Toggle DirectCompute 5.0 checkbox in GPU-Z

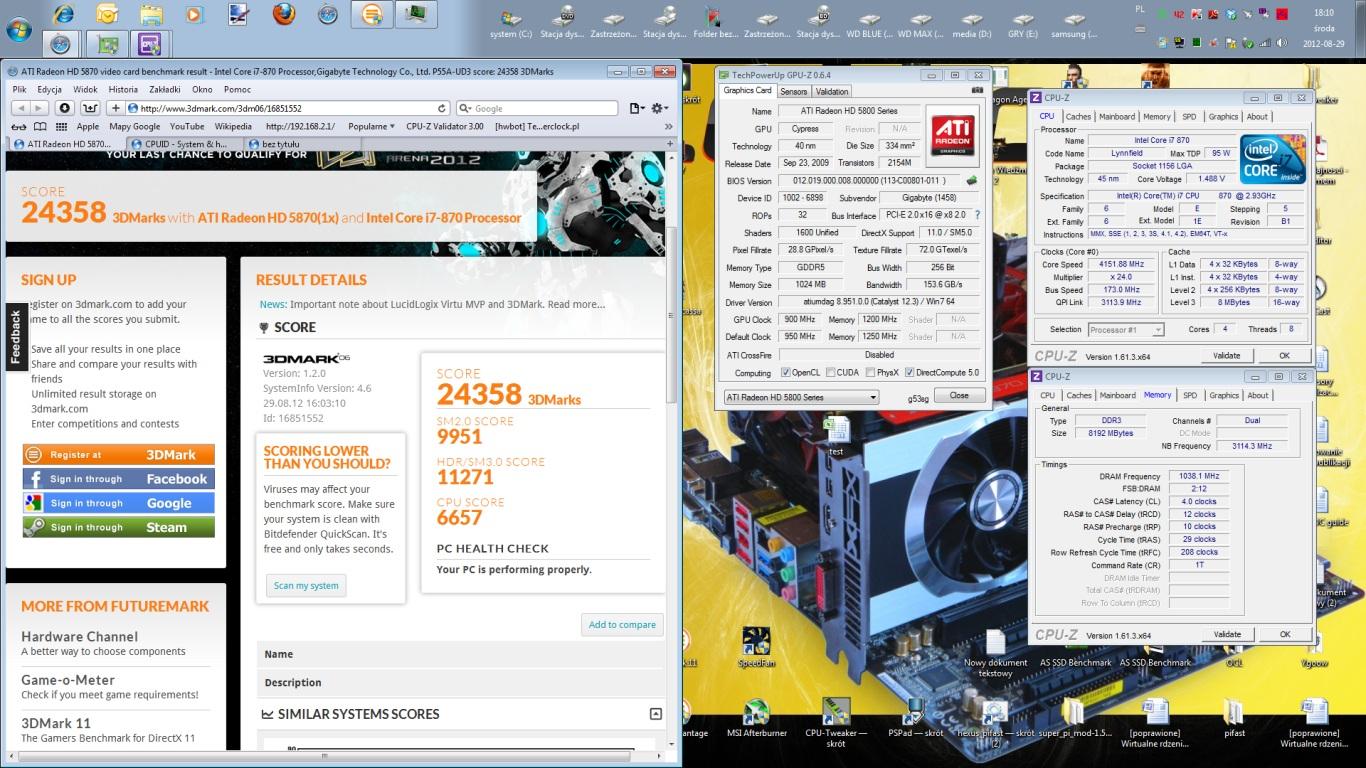[x=909, y=373]
